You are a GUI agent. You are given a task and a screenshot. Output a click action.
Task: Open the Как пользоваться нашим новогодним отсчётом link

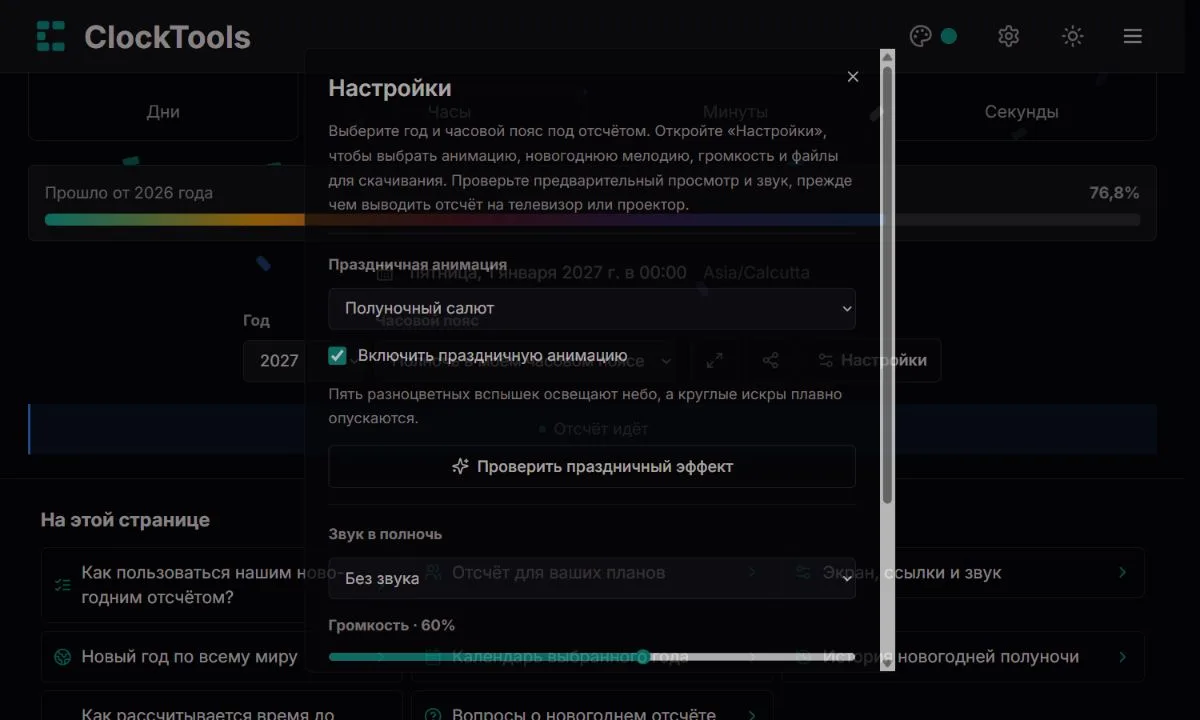tap(222, 585)
